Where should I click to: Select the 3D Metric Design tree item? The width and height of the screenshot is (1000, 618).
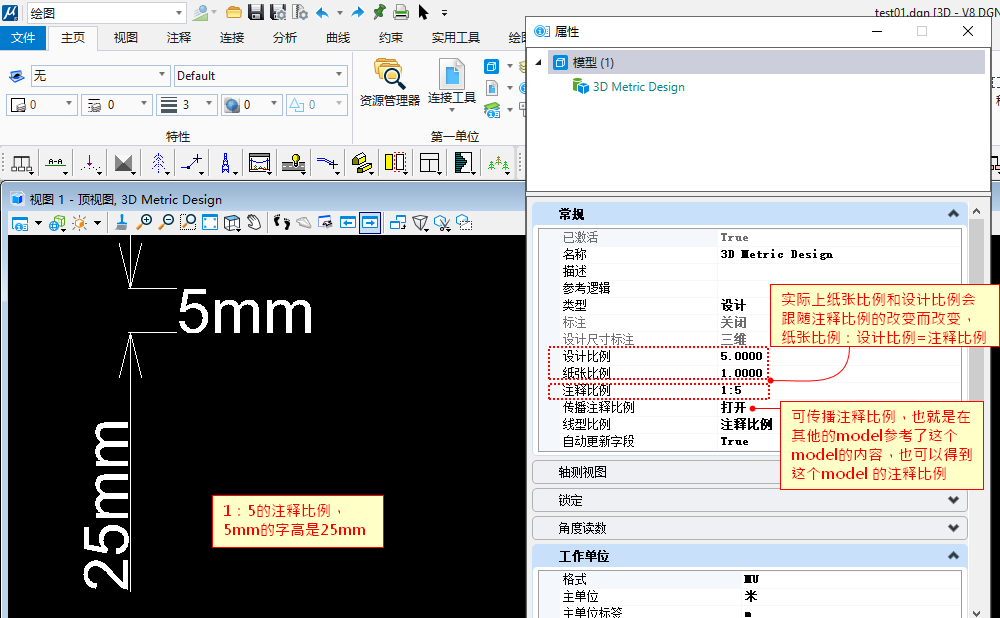[638, 87]
